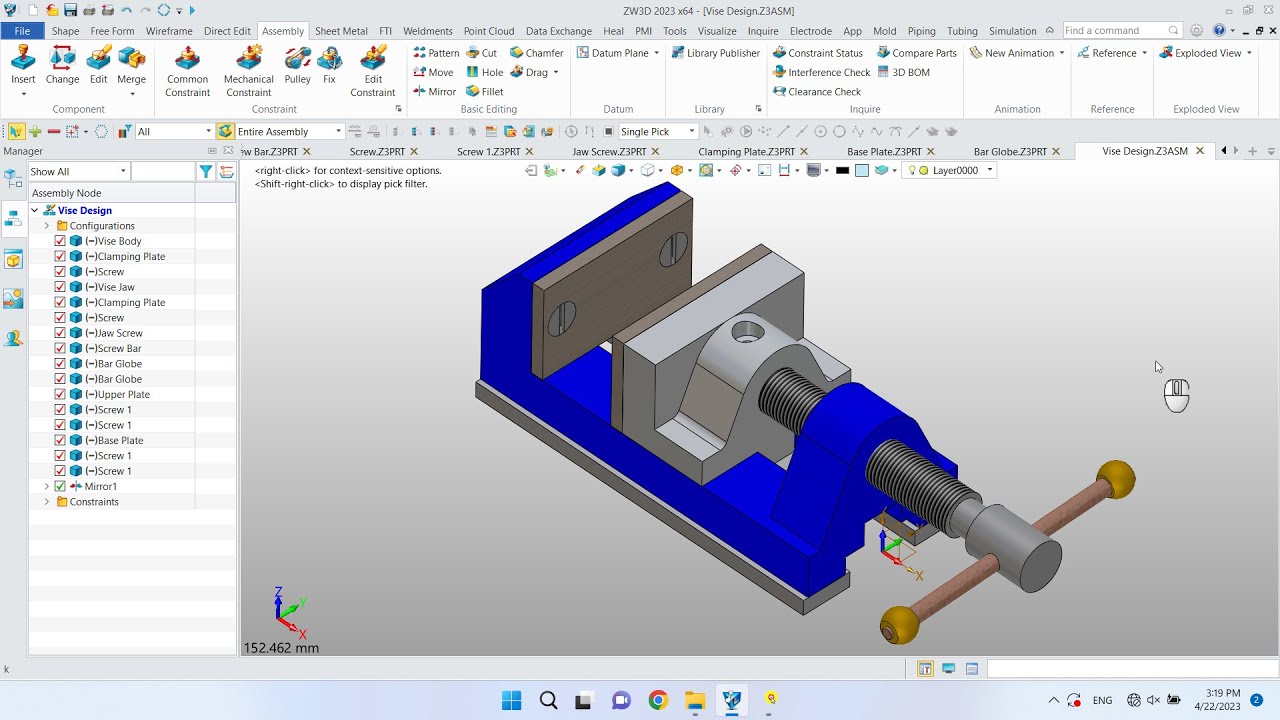The width and height of the screenshot is (1280, 720).
Task: Open the Show All dropdown
Action: coord(78,172)
